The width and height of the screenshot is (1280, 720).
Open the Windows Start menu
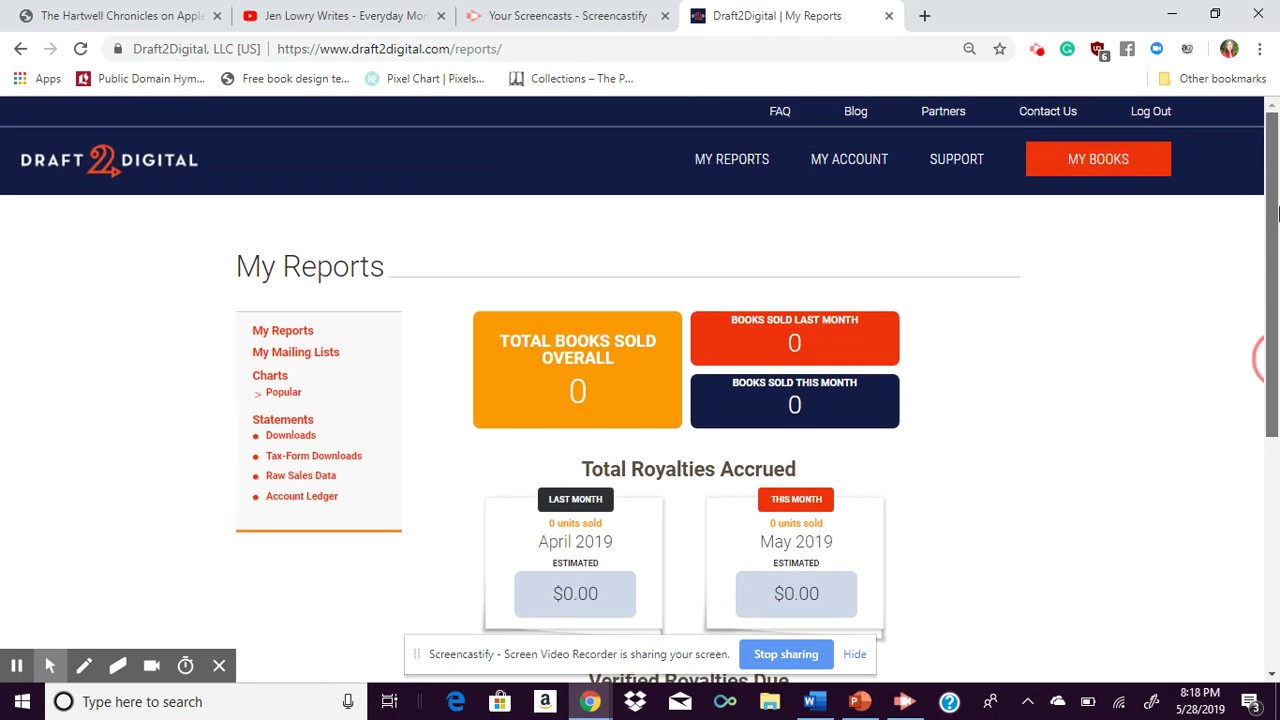click(22, 701)
